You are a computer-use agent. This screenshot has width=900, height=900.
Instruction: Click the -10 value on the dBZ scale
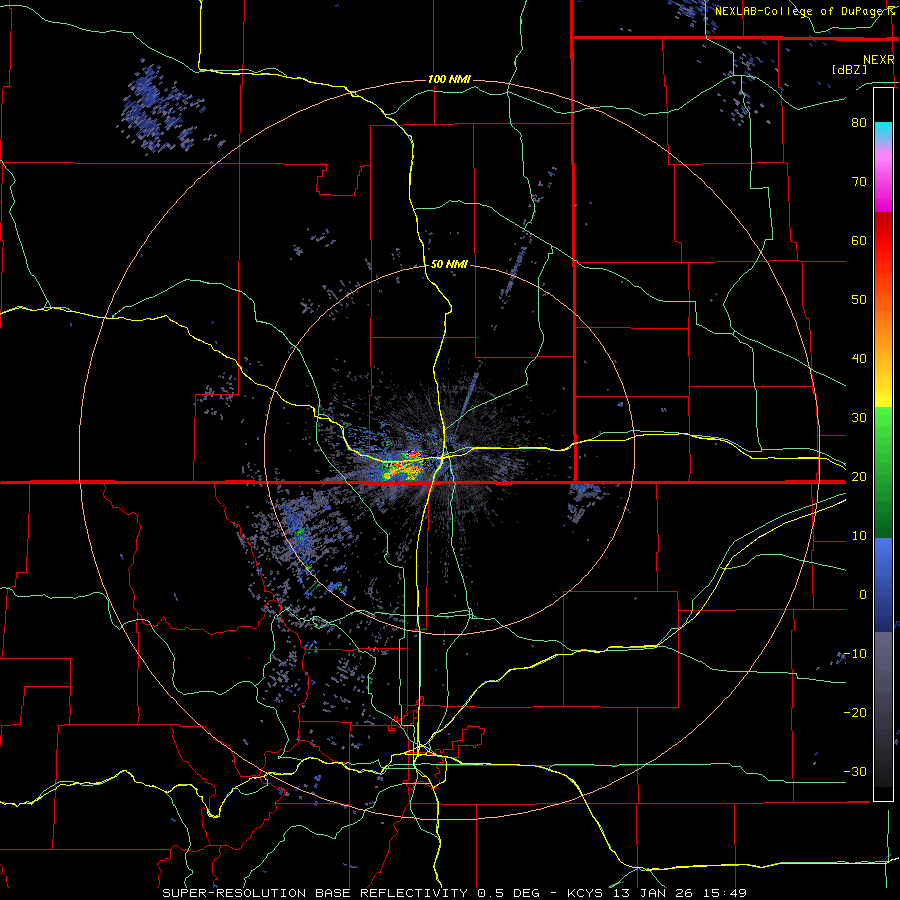[855, 654]
